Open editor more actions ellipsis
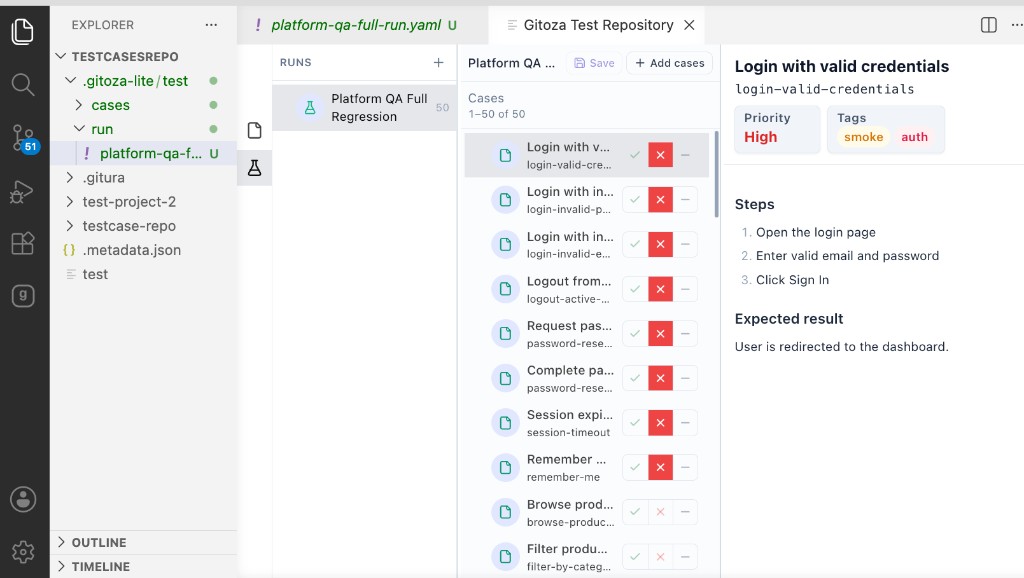This screenshot has height=578, width=1024. pyautogui.click(x=1017, y=25)
